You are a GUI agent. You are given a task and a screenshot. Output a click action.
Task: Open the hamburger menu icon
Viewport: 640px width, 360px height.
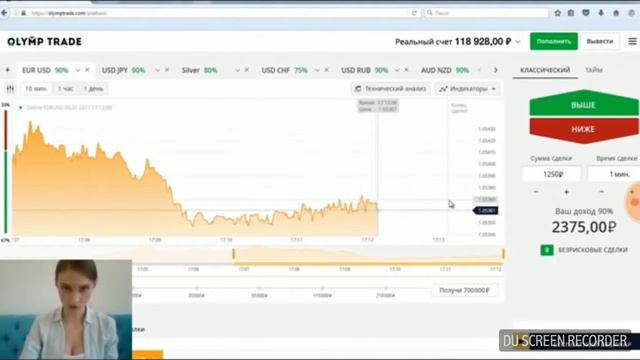click(632, 41)
